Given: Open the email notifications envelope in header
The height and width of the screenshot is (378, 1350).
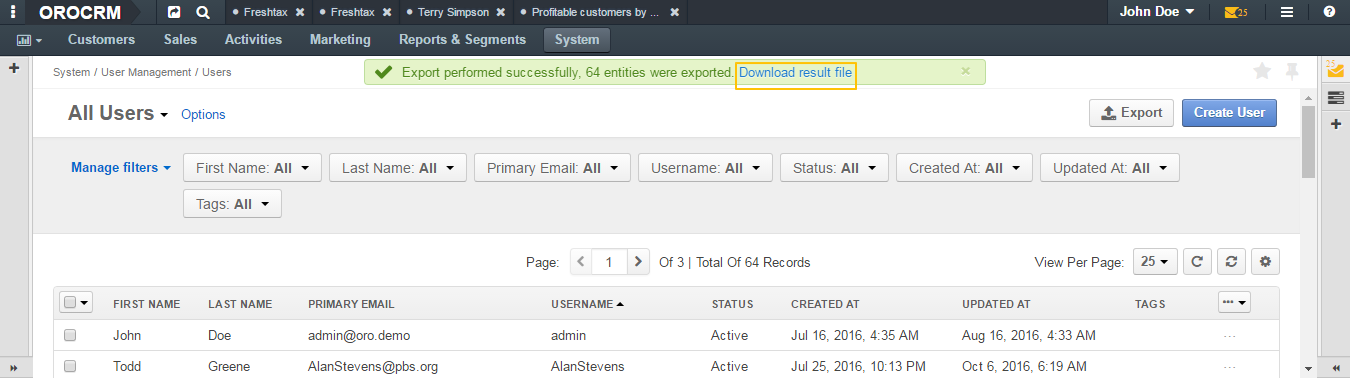Looking at the screenshot, I should pyautogui.click(x=1236, y=13).
